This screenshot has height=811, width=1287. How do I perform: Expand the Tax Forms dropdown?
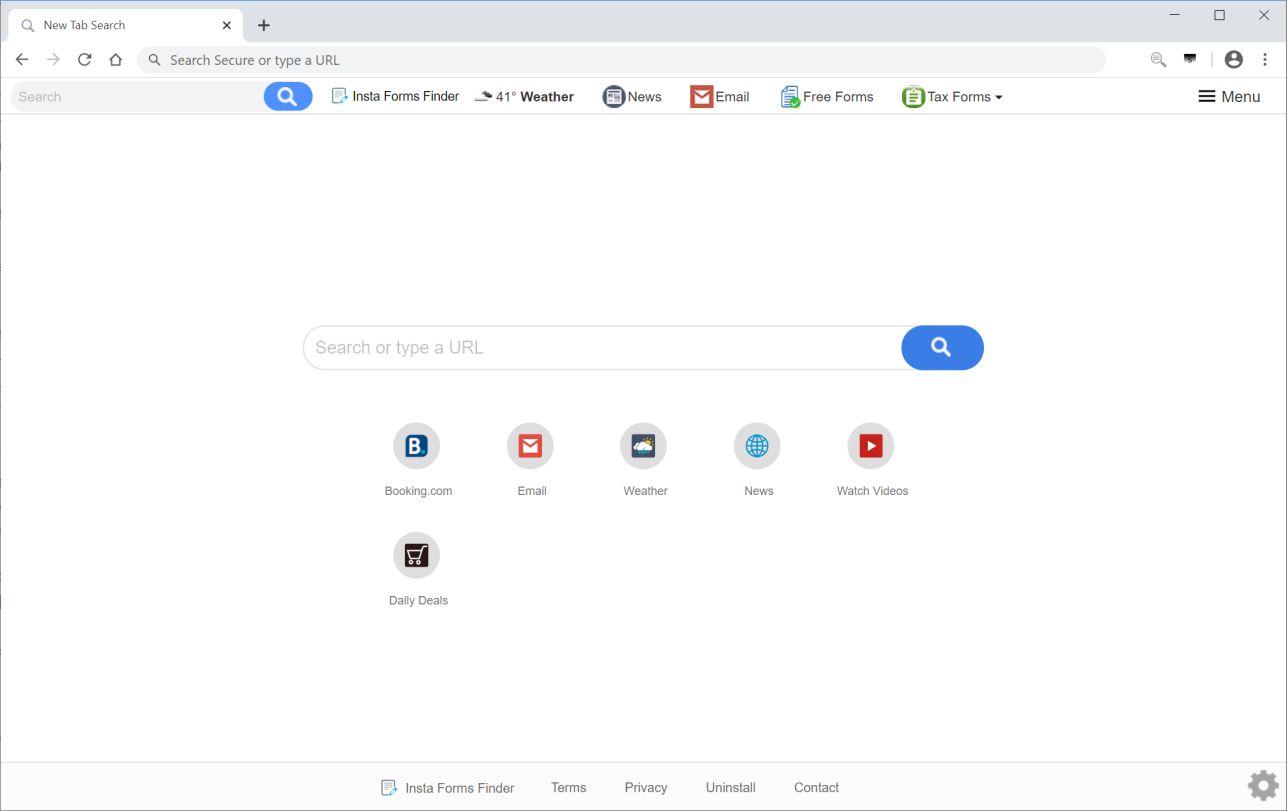point(951,96)
